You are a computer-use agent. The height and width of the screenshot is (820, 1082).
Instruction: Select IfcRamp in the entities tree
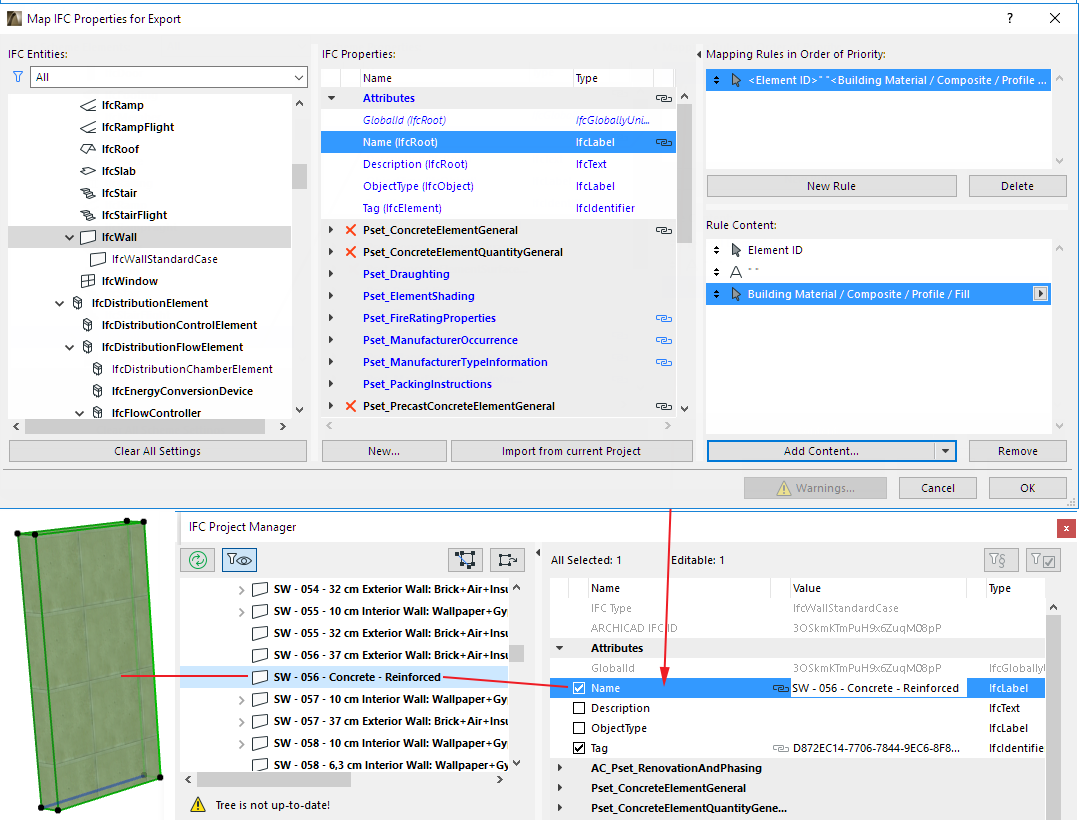(122, 105)
